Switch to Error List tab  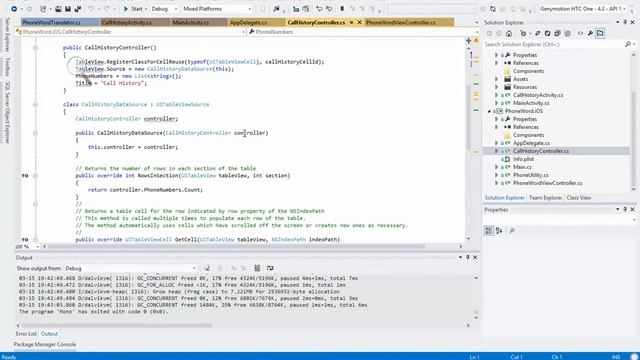pyautogui.click(x=26, y=333)
